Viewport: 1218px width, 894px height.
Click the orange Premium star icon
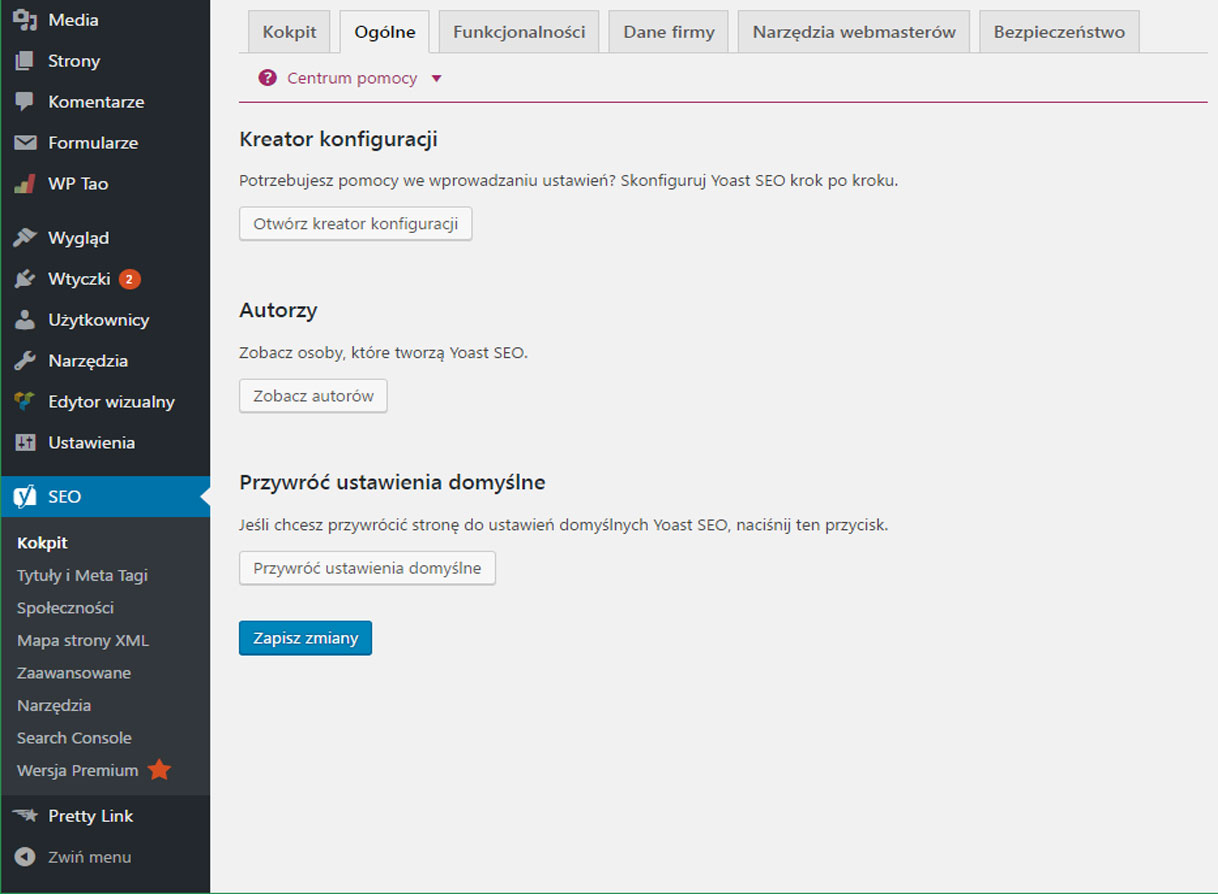(x=159, y=770)
